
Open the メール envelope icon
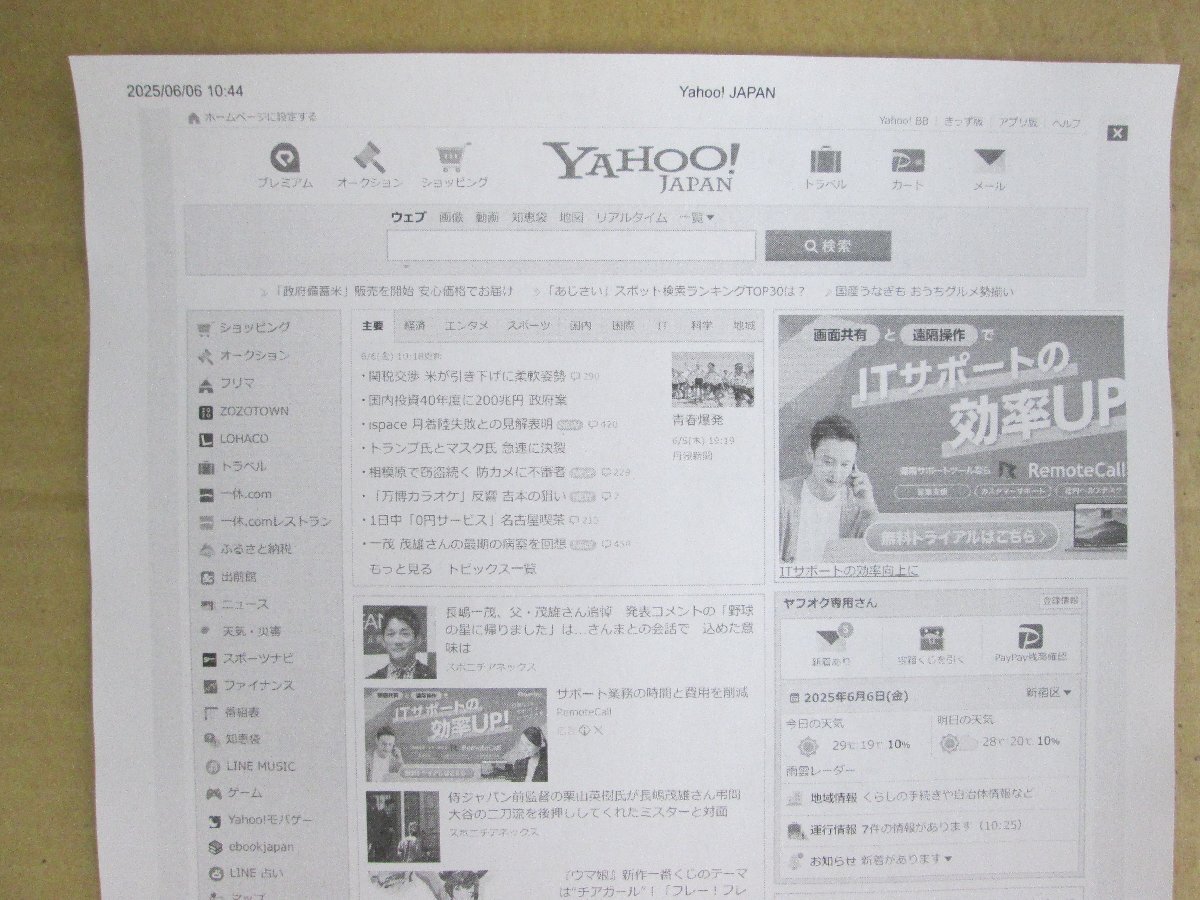coord(989,161)
